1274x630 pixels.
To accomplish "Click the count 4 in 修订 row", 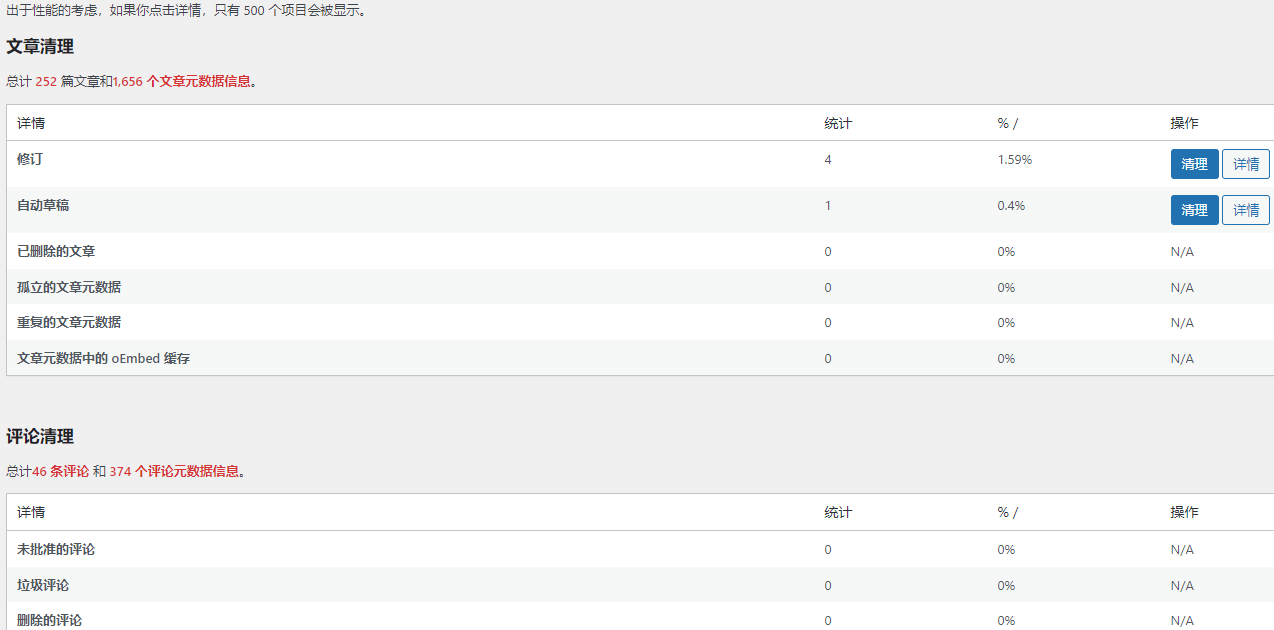I will click(x=828, y=160).
